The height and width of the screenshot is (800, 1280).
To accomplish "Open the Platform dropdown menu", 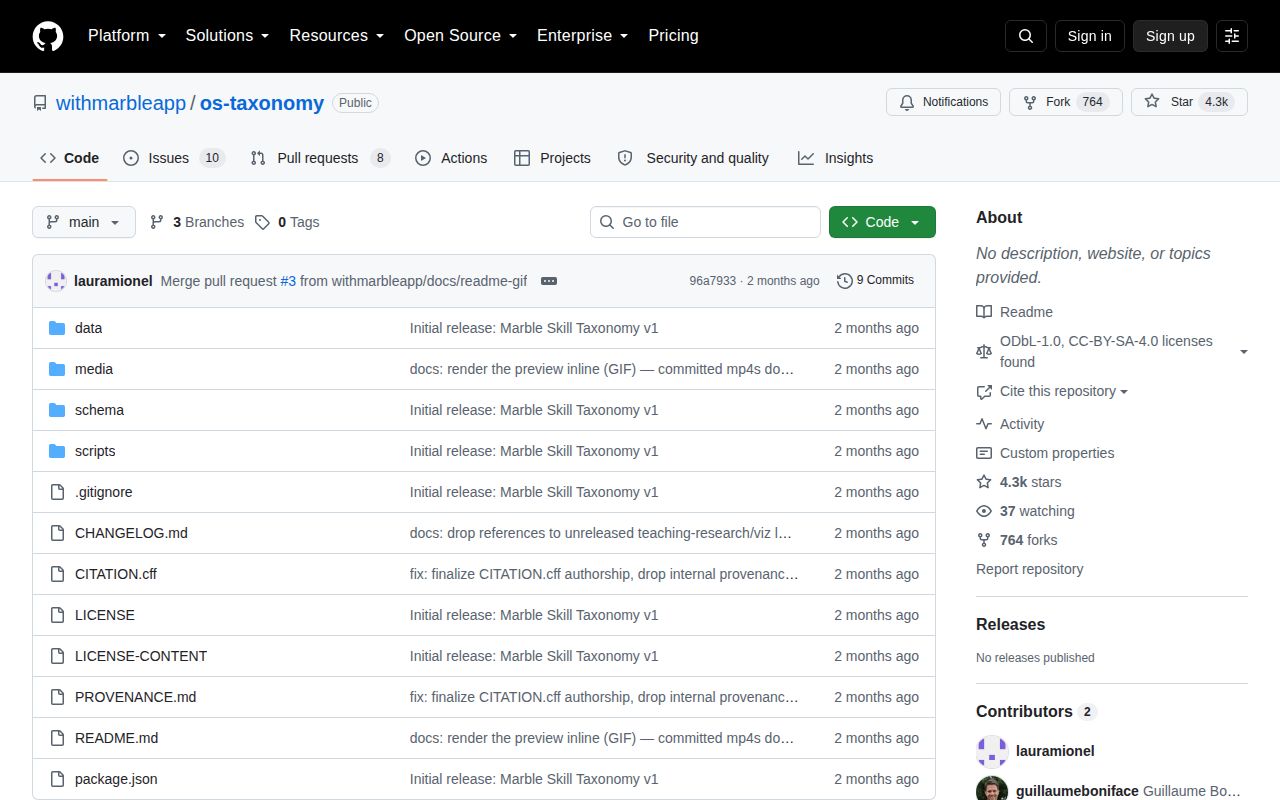I will [x=128, y=36].
